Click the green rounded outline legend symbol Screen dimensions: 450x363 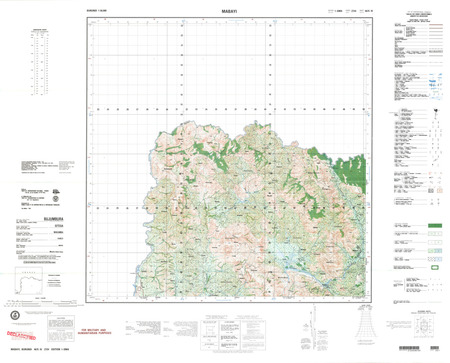435,267
